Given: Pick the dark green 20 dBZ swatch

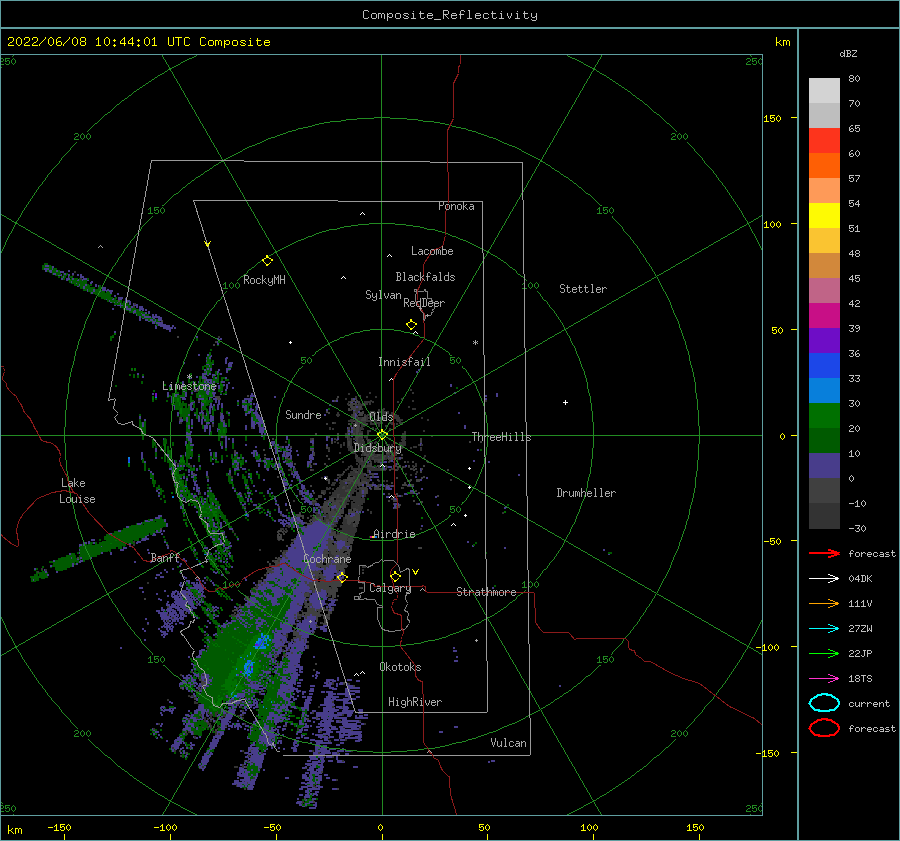Looking at the screenshot, I should [x=824, y=440].
